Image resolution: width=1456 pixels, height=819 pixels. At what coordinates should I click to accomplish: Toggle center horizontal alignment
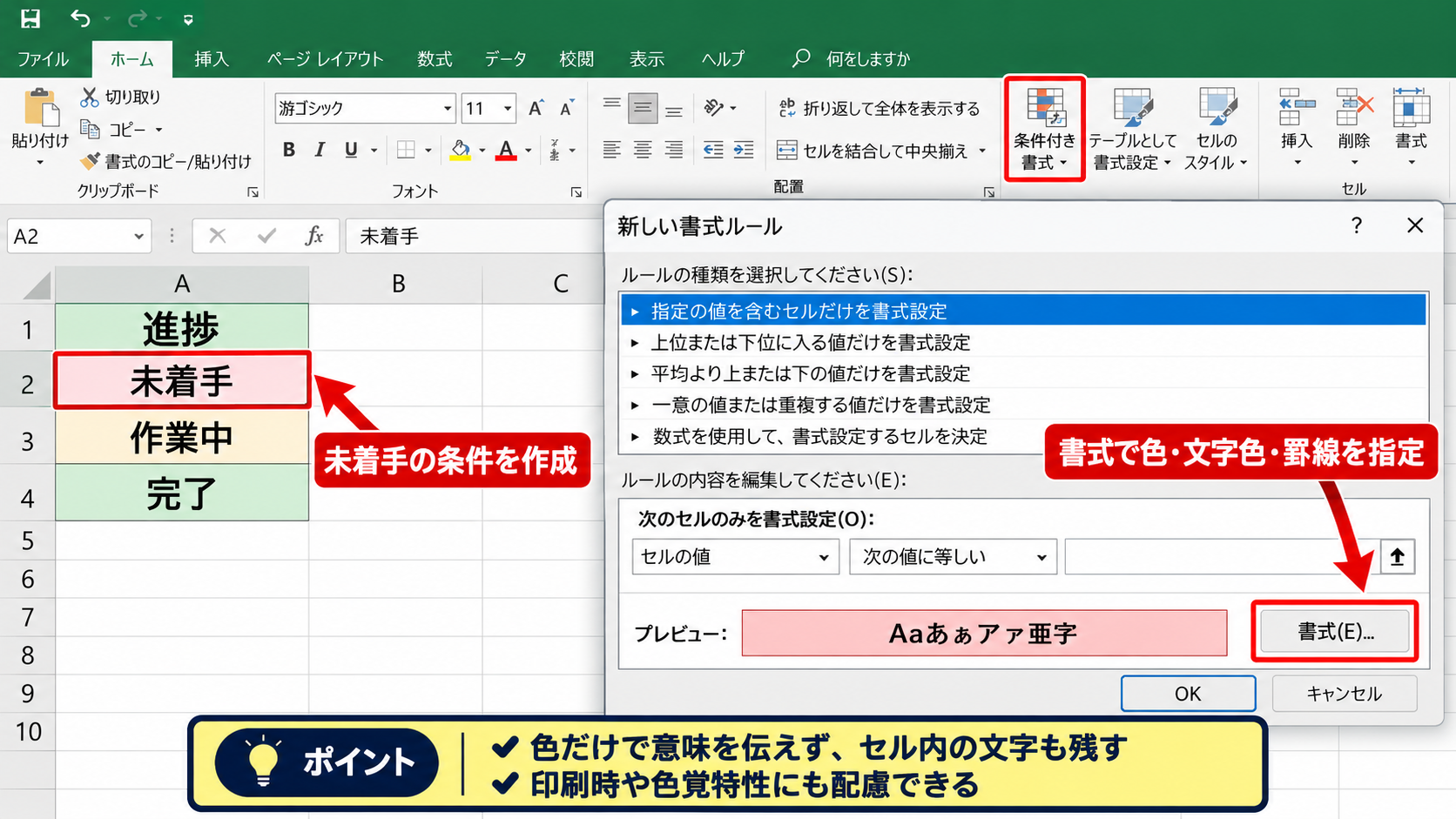(643, 150)
